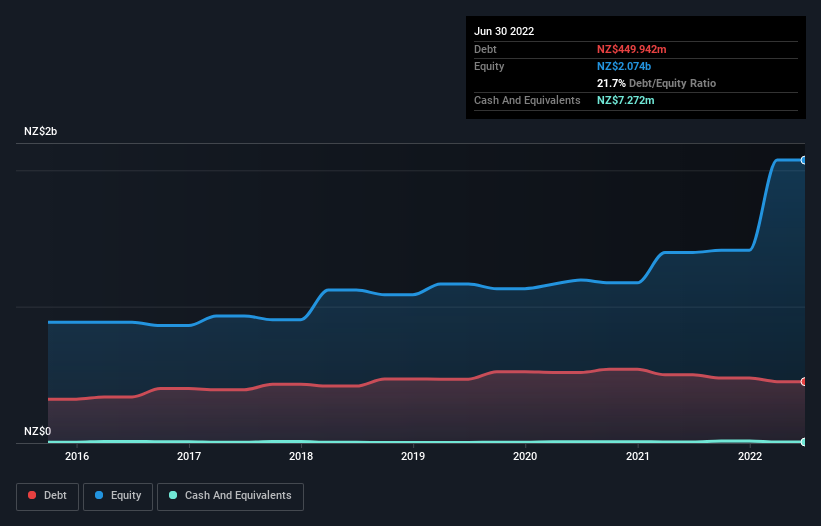
Task: Toggle the Equity legend button
Action: 118,496
